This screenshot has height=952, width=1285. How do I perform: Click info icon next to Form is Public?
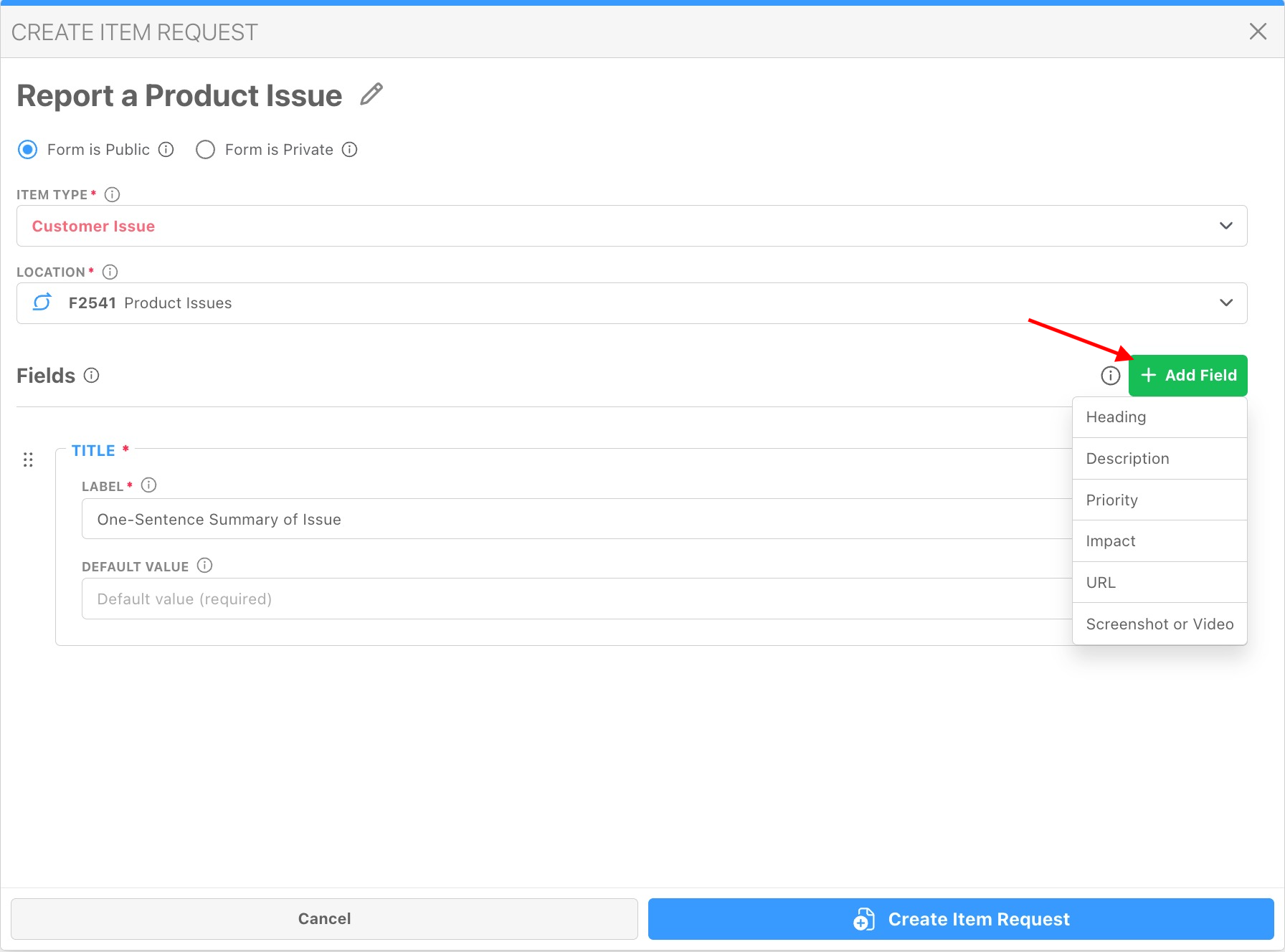point(166,149)
